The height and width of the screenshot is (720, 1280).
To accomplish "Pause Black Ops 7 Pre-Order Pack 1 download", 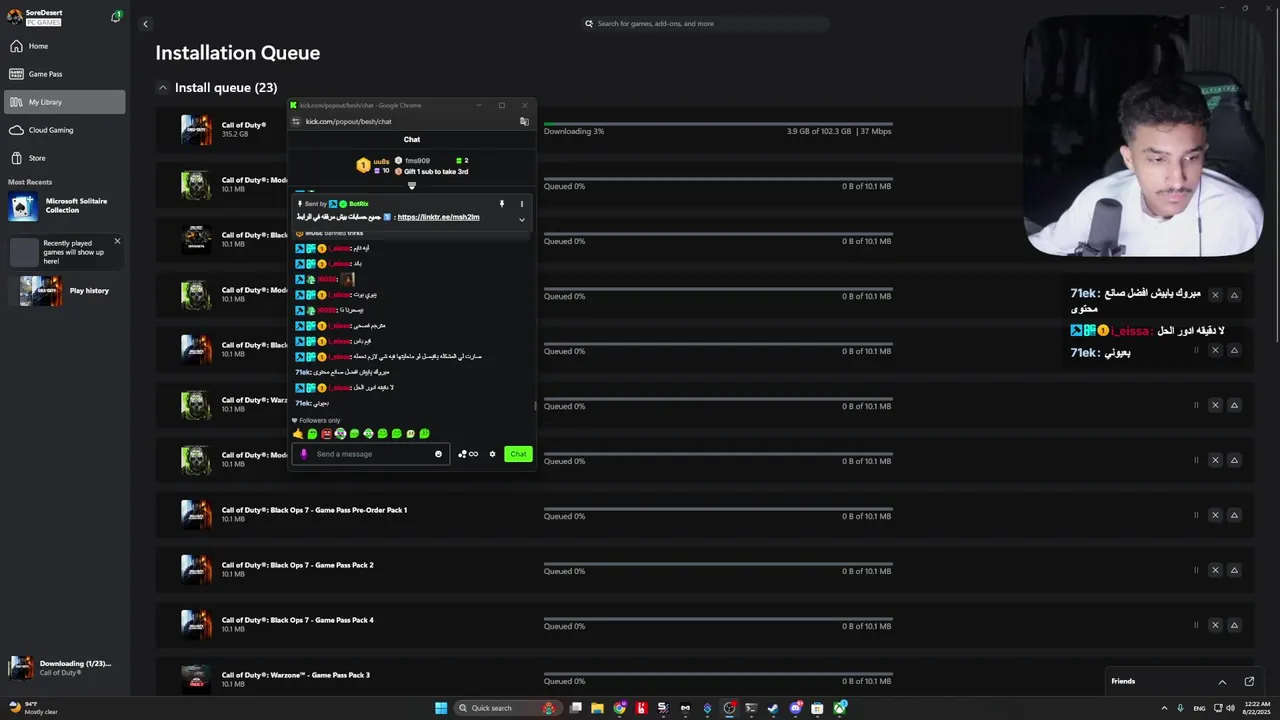I will pyautogui.click(x=1196, y=515).
